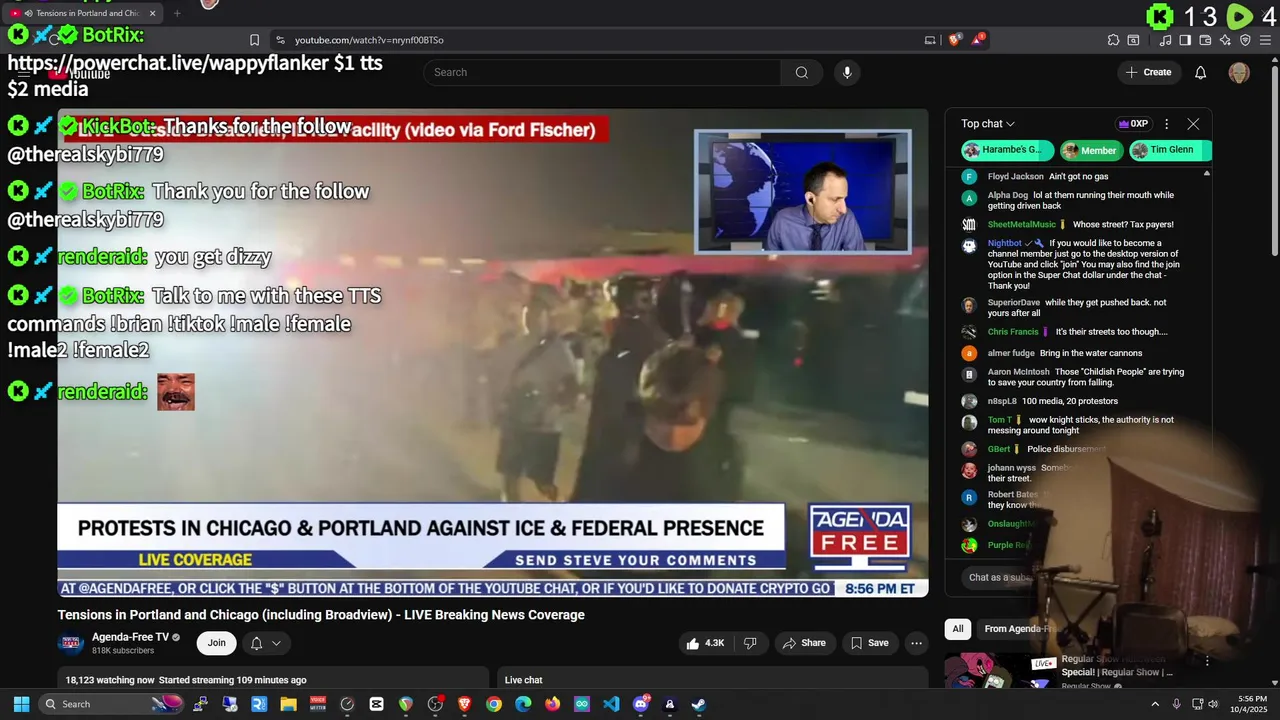The height and width of the screenshot is (720, 1280).
Task: Click Floyd Jackson's chat avatar
Action: [x=969, y=176]
